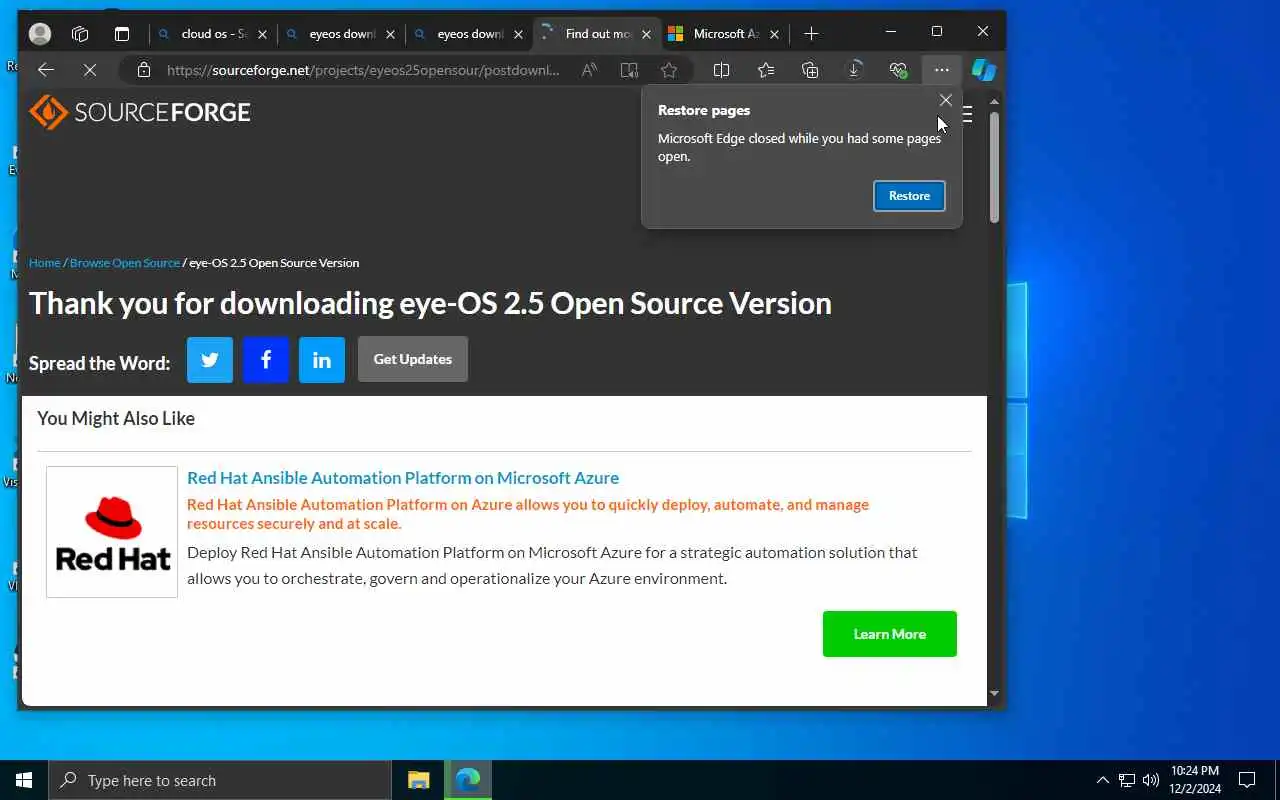Open Collections icon
Viewport: 1280px width, 800px height.
click(x=810, y=70)
